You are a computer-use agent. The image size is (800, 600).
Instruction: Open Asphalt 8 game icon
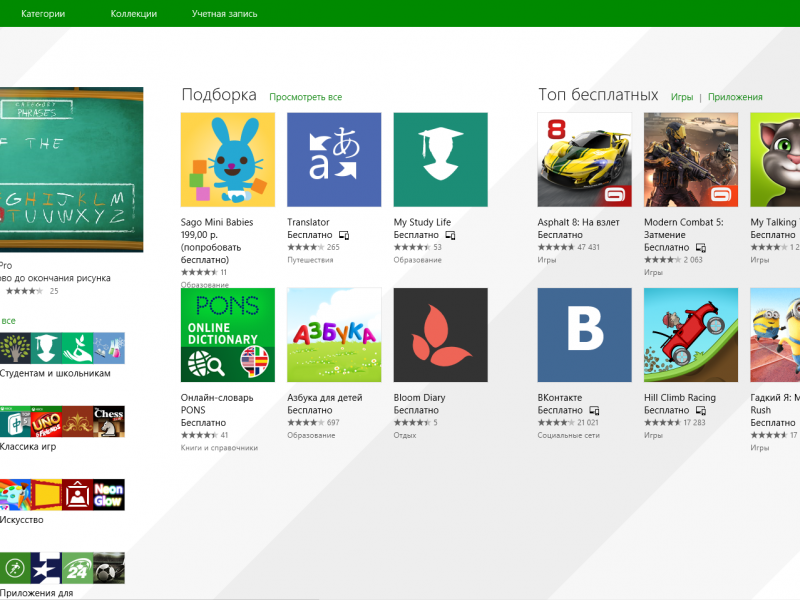(x=585, y=160)
